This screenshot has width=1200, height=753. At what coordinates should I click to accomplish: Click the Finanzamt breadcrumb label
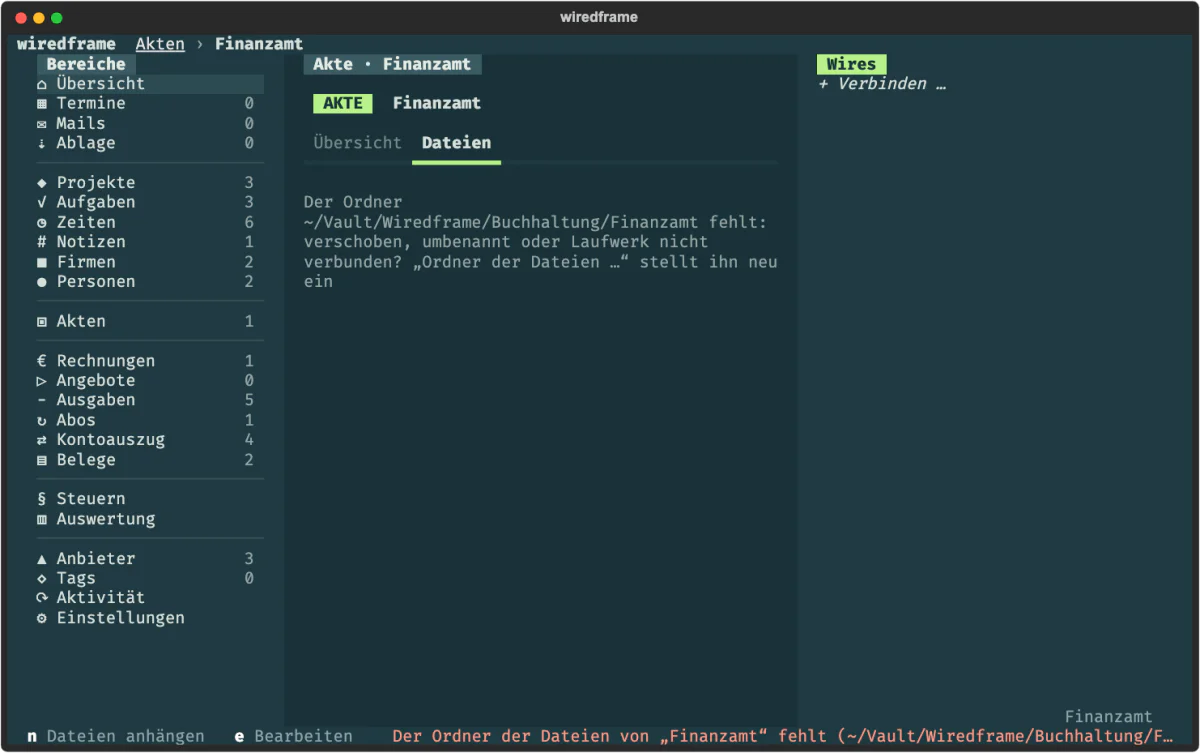[259, 44]
